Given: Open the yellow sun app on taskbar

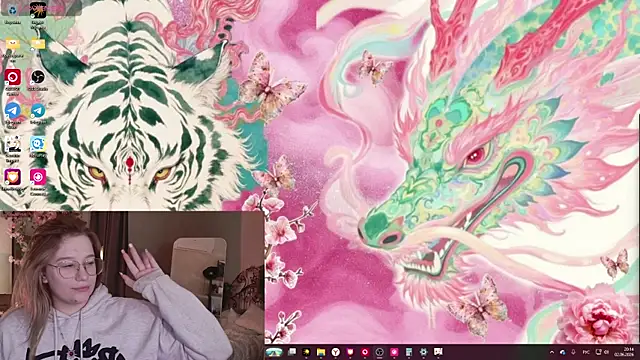Looking at the screenshot, I should (x=306, y=352).
